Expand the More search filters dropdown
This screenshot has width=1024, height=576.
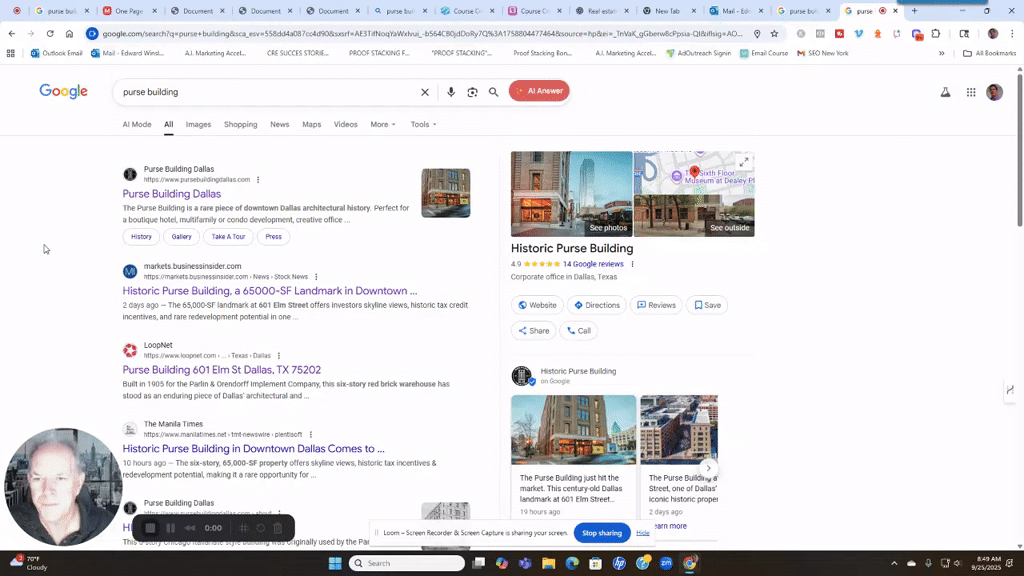click(x=383, y=125)
